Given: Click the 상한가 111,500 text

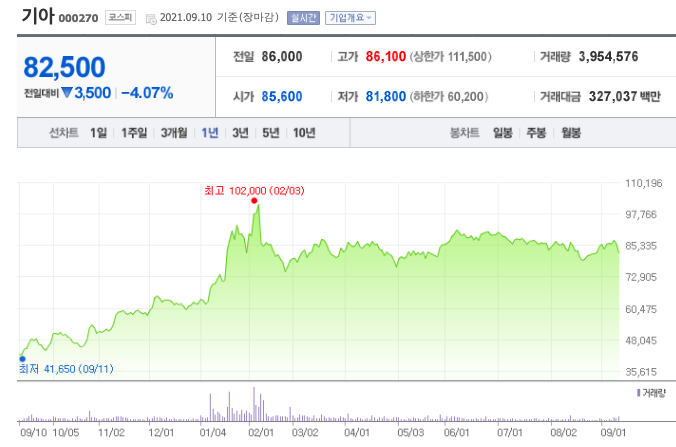Looking at the screenshot, I should pos(450,57).
